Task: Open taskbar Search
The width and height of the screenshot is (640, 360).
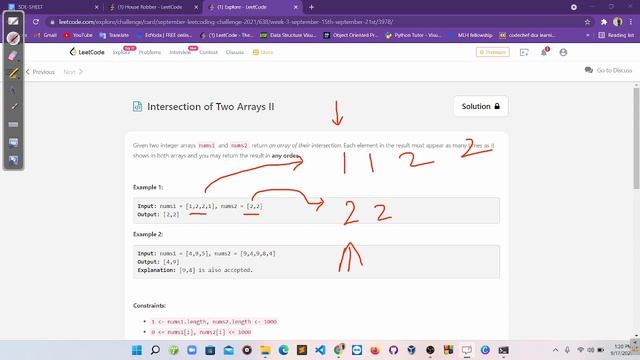Action: [155, 350]
